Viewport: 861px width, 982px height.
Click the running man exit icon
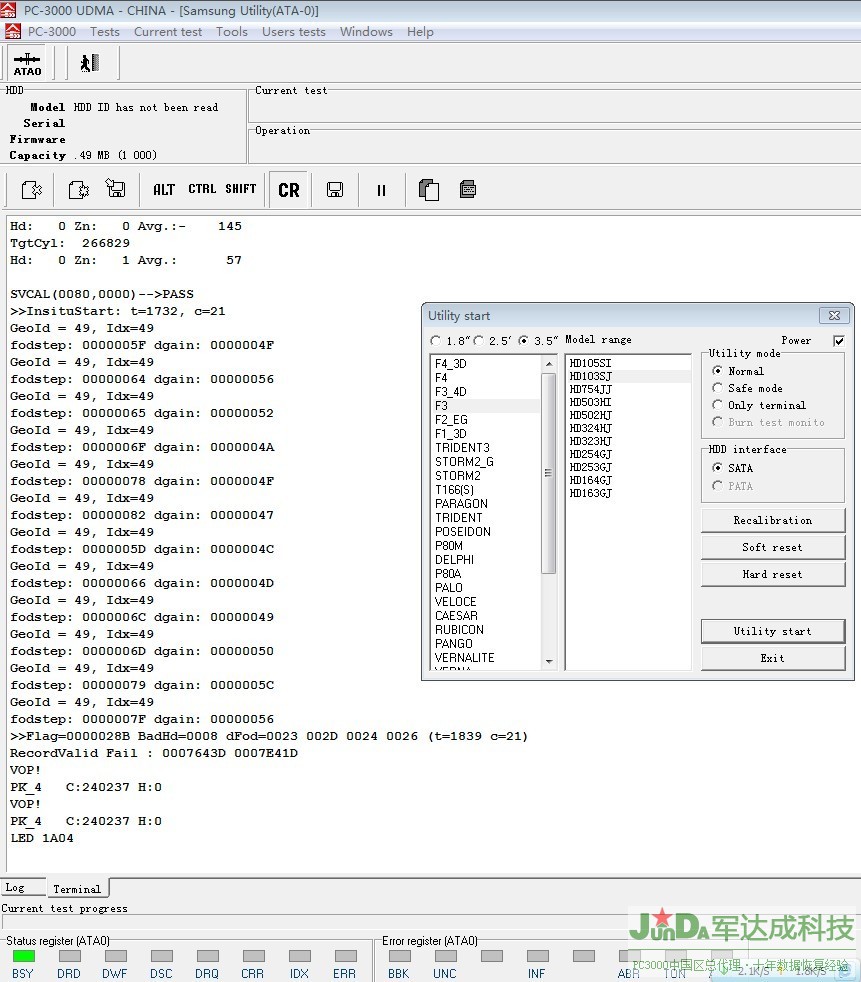(x=90, y=63)
